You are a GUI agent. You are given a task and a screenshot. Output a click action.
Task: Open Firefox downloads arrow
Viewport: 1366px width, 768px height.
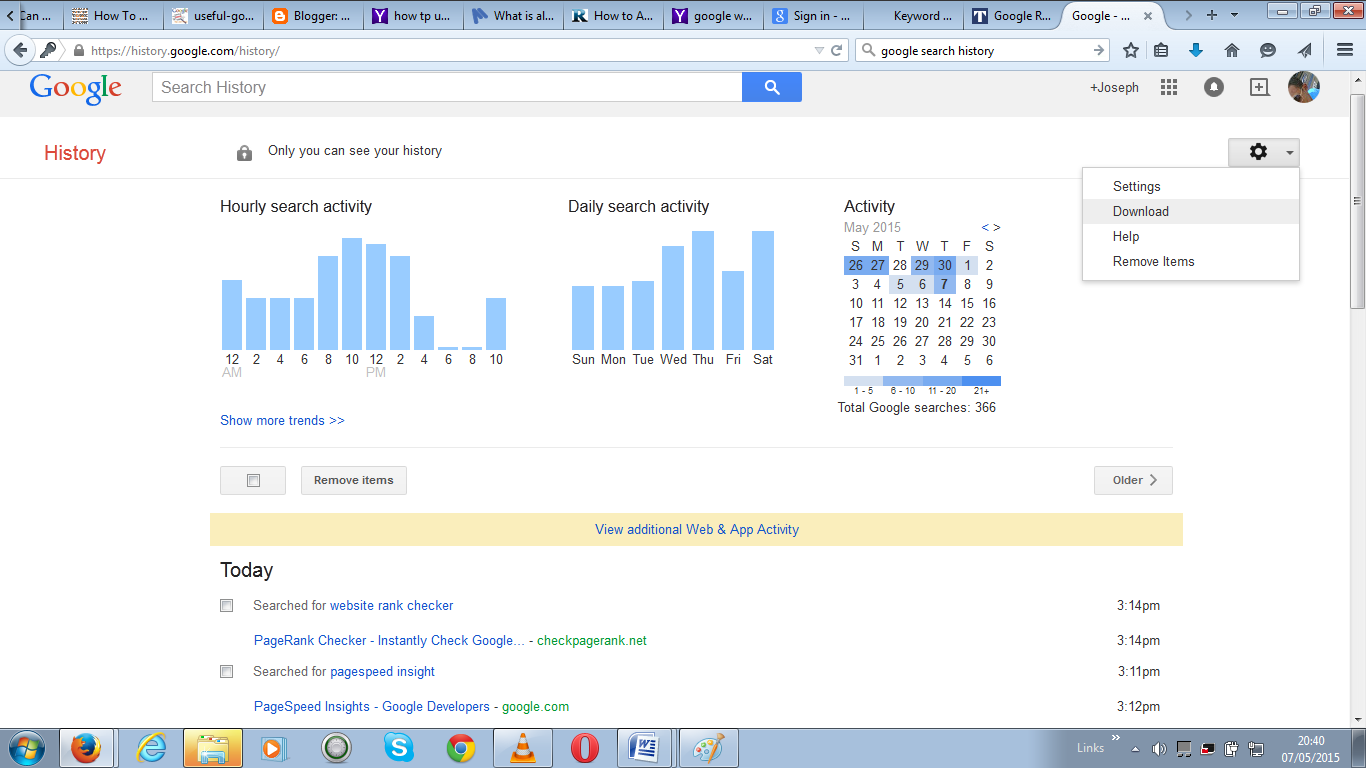click(1196, 50)
